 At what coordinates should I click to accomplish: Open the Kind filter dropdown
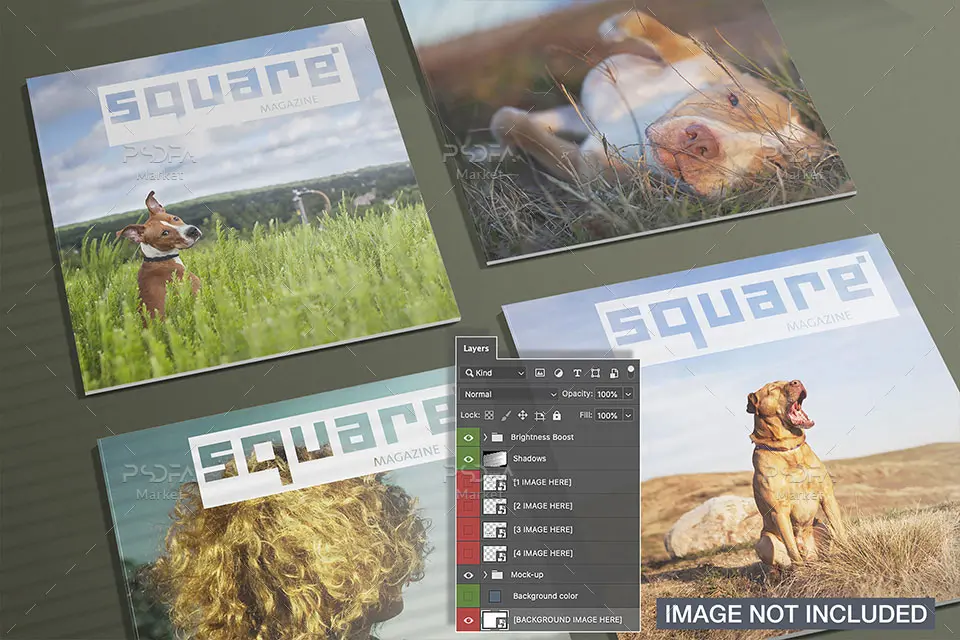[x=494, y=372]
